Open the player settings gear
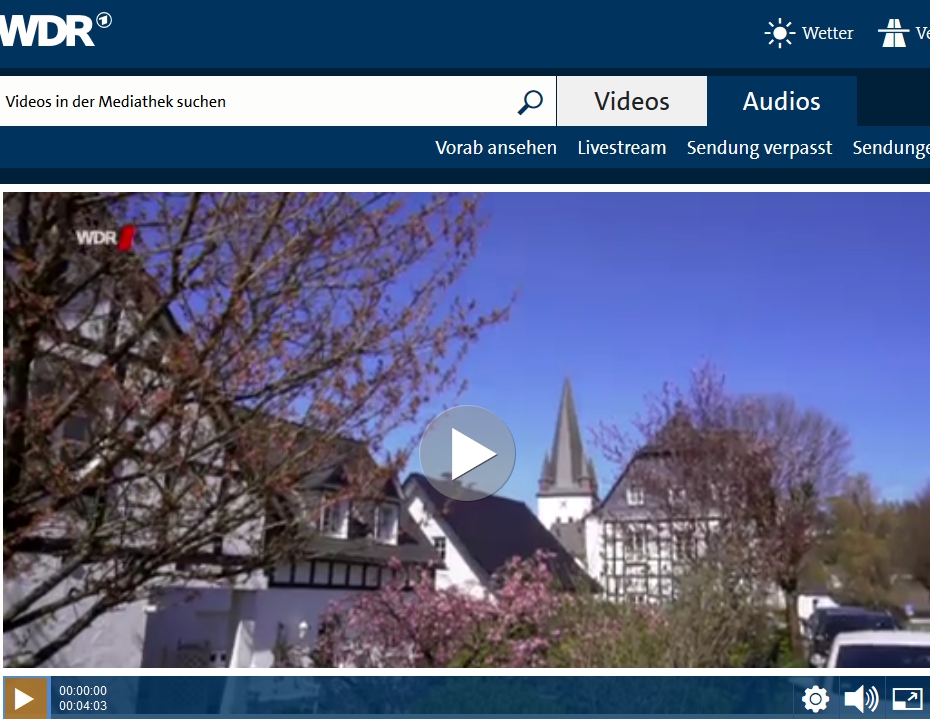Image resolution: width=930 pixels, height=719 pixels. pos(815,699)
